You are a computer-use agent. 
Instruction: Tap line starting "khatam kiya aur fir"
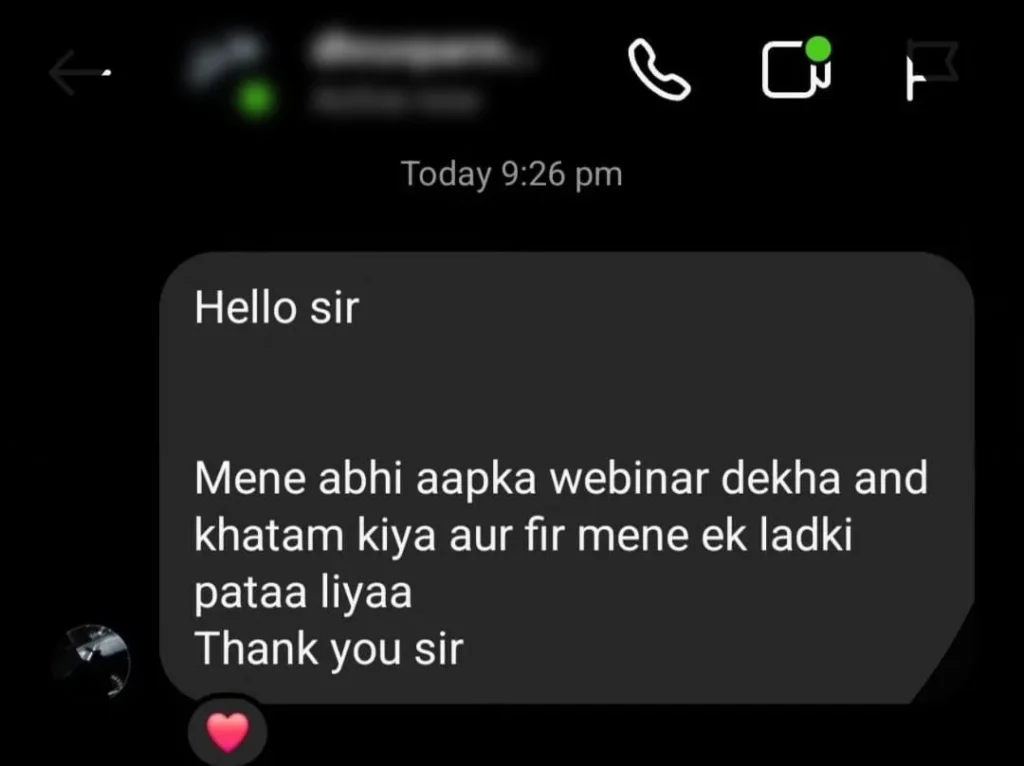[523, 535]
